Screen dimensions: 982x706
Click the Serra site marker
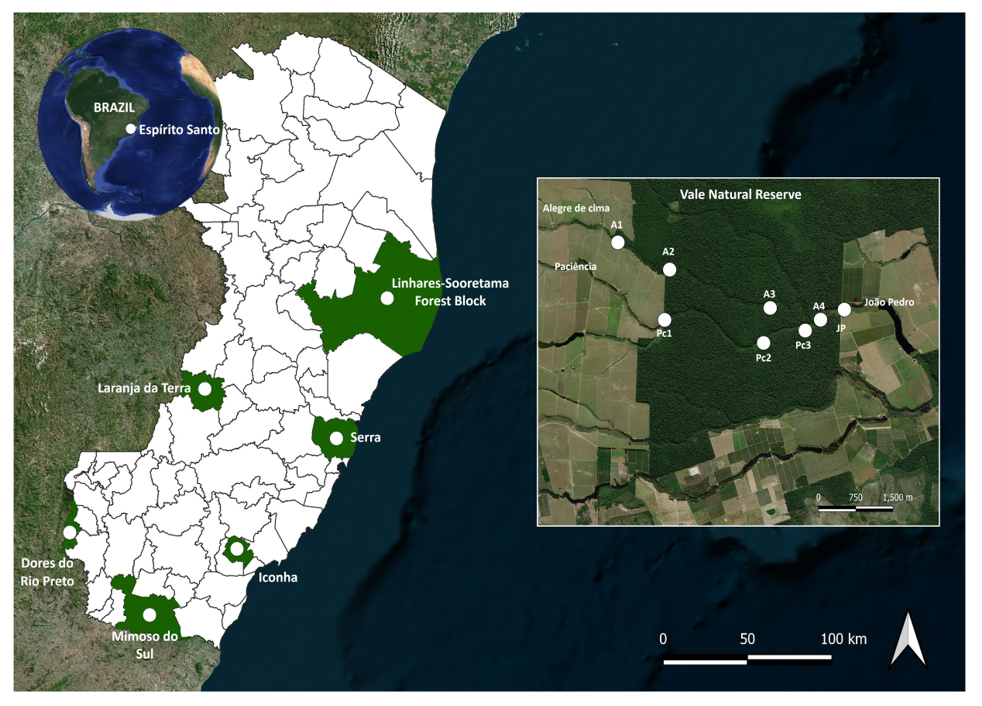tap(336, 438)
